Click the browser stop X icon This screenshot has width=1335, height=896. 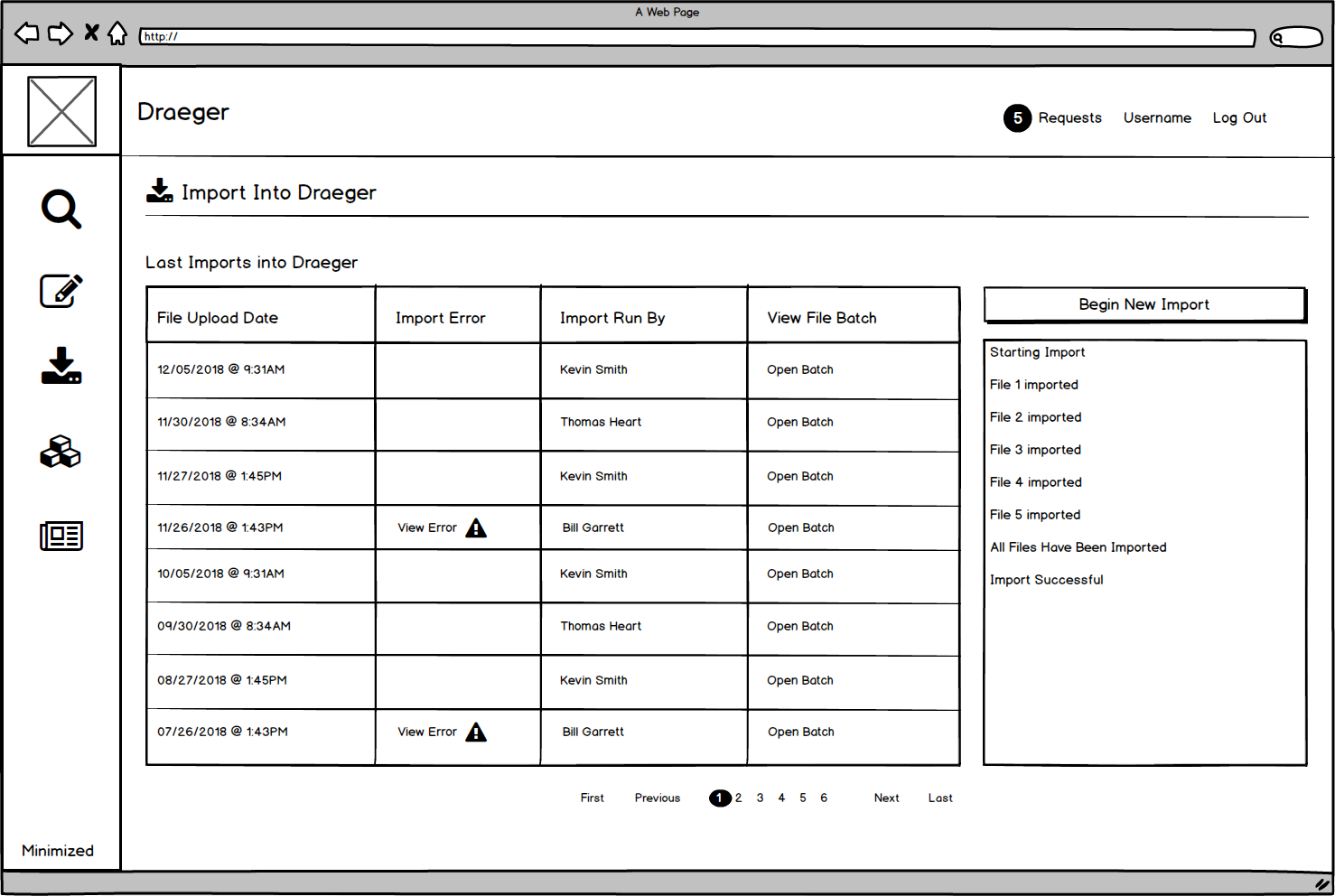91,33
